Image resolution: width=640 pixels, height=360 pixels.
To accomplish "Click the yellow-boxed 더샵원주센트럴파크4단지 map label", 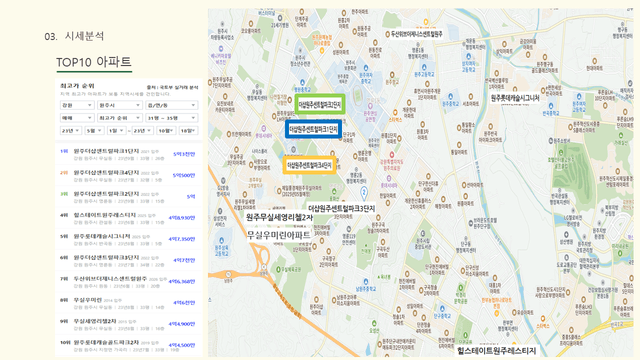I will [x=309, y=165].
